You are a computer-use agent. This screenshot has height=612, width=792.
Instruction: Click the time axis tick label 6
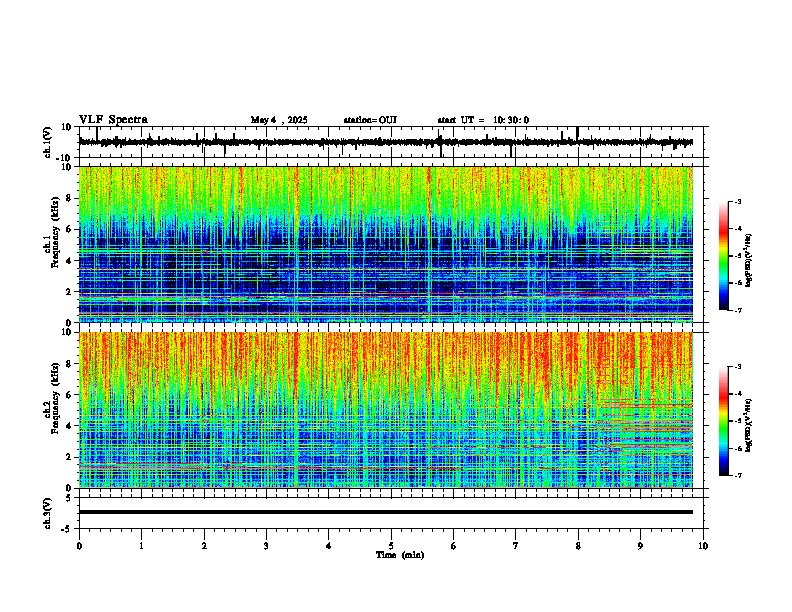(x=454, y=546)
